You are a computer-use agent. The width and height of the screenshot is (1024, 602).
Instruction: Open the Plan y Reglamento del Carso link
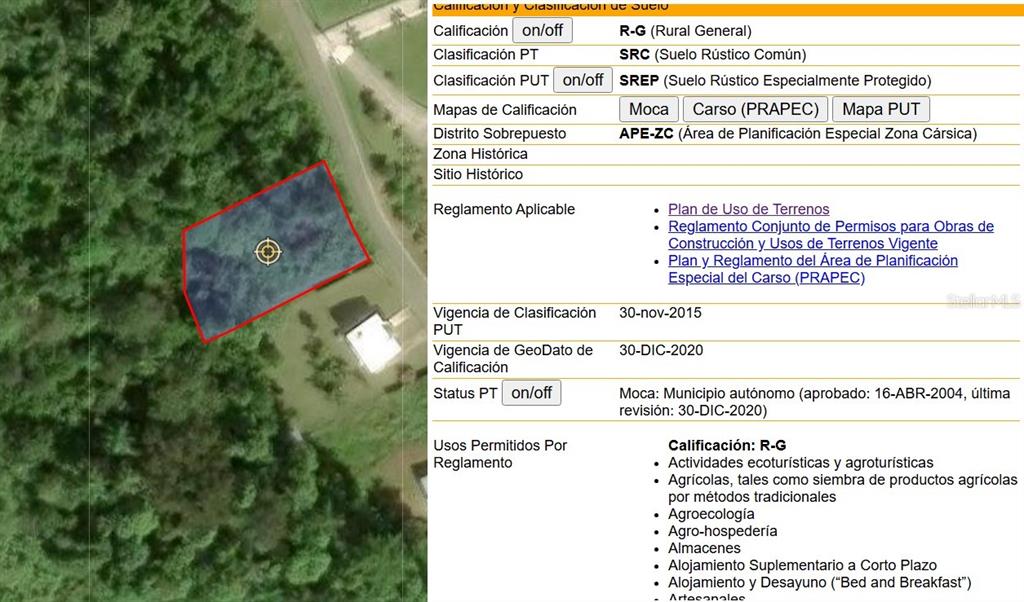812,269
